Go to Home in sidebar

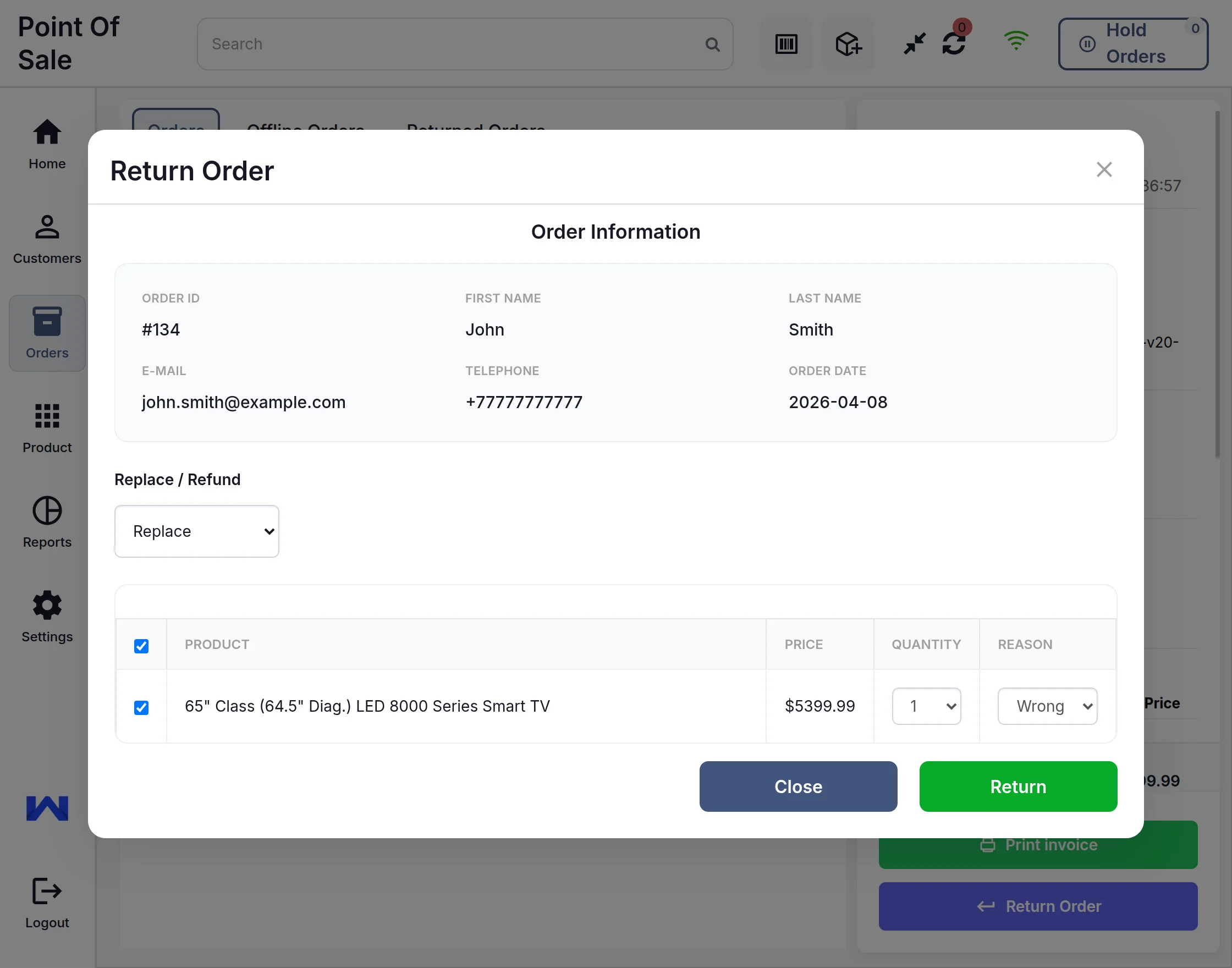47,145
